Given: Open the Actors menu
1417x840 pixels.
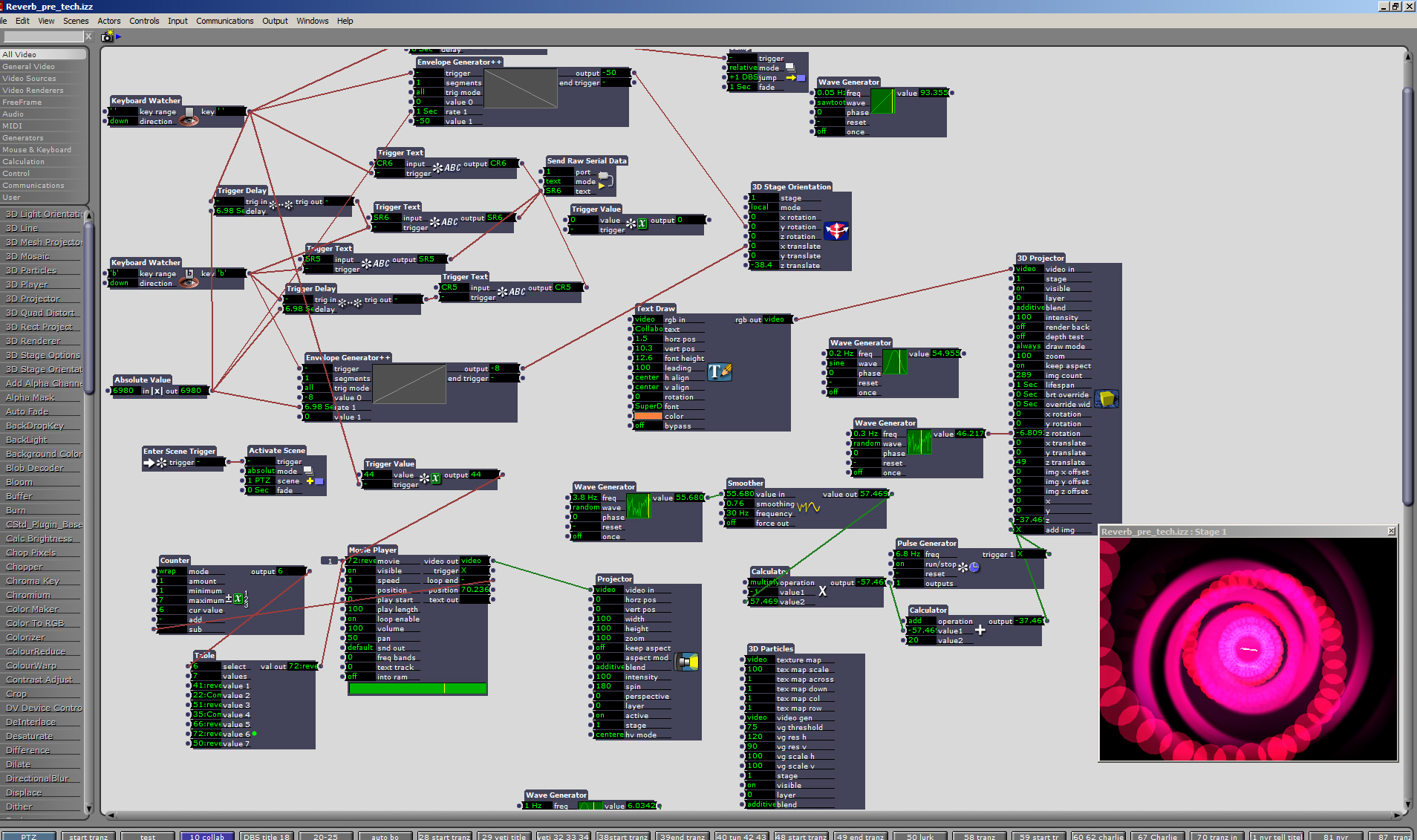Looking at the screenshot, I should [108, 21].
